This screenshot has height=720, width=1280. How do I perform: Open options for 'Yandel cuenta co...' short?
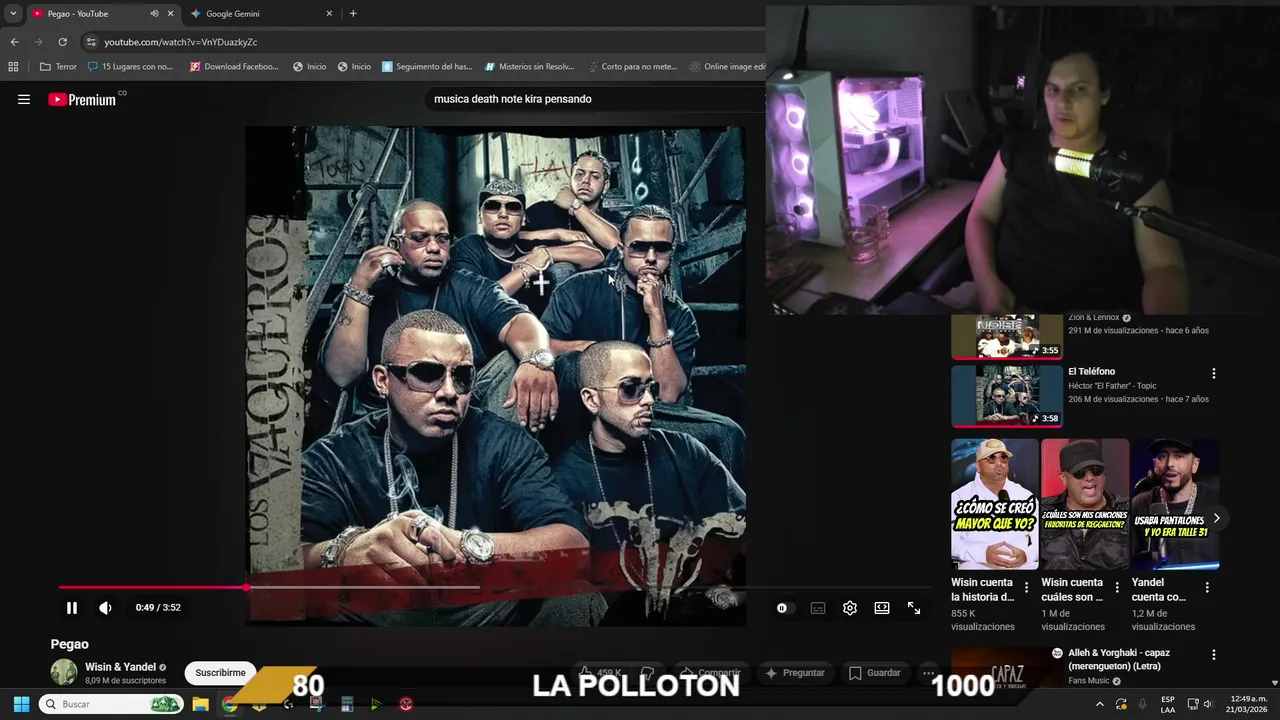pyautogui.click(x=1207, y=588)
